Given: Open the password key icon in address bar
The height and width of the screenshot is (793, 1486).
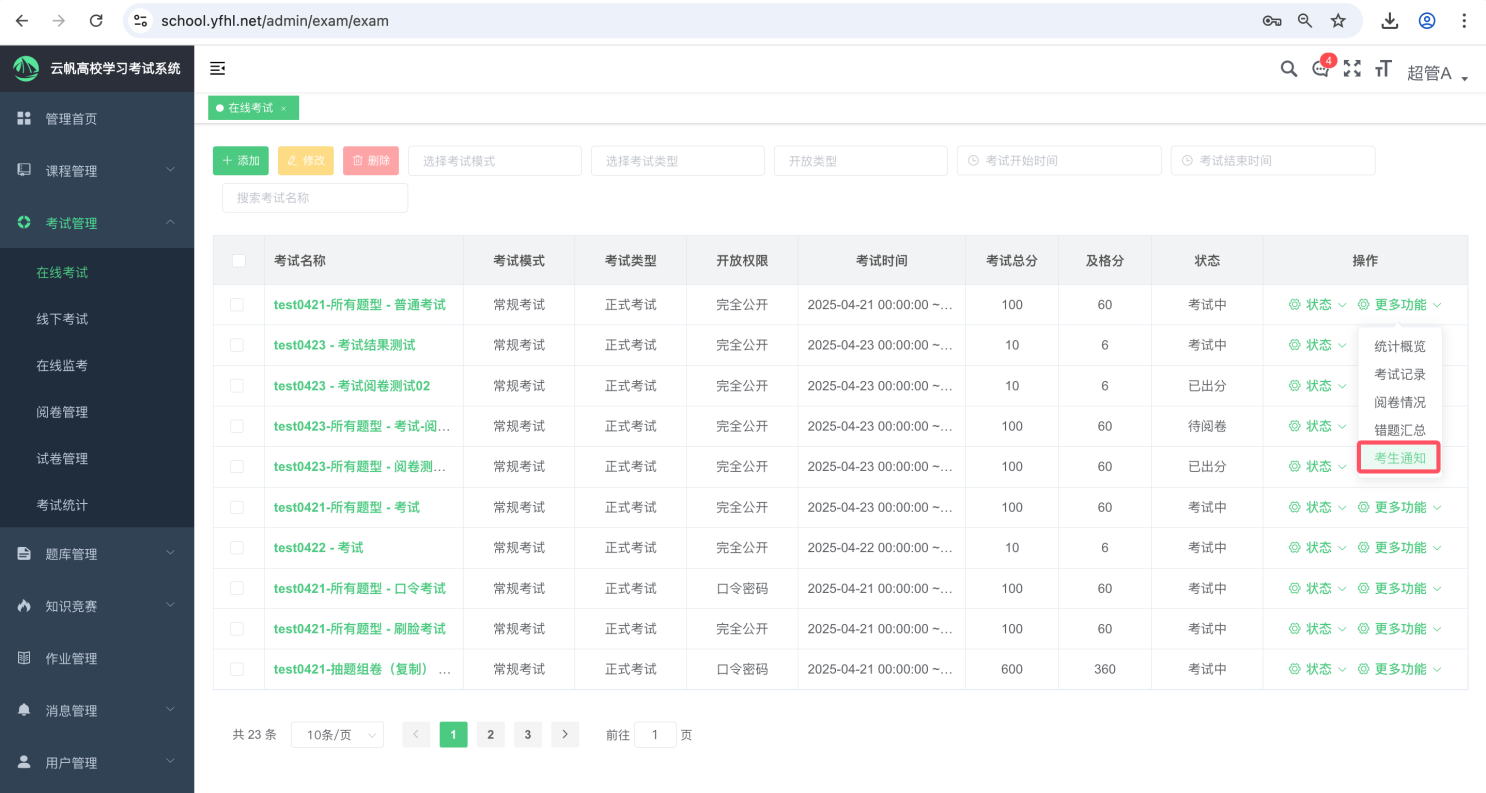Looking at the screenshot, I should click(1272, 20).
